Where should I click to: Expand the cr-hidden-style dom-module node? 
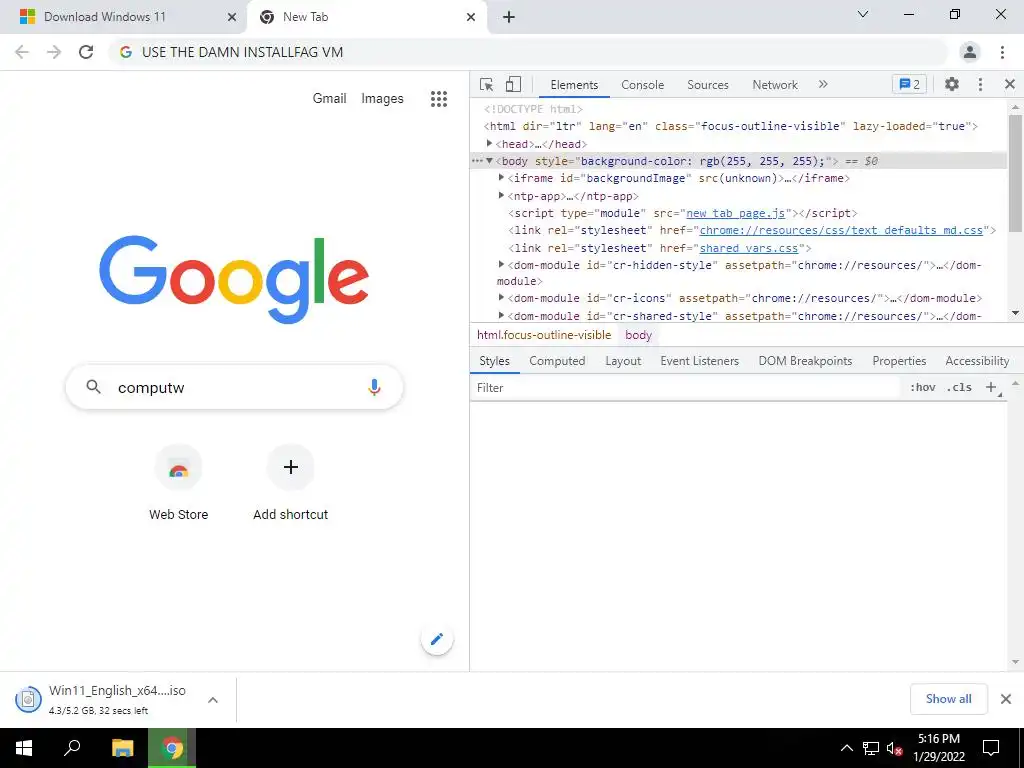coord(501,264)
